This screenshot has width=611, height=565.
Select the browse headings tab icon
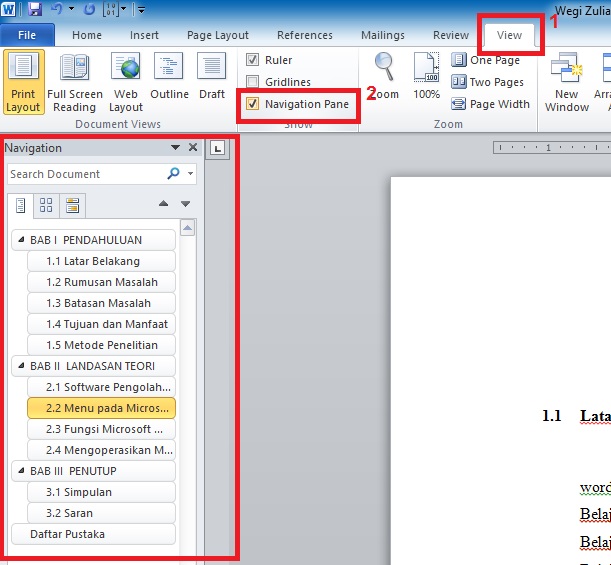tap(21, 205)
